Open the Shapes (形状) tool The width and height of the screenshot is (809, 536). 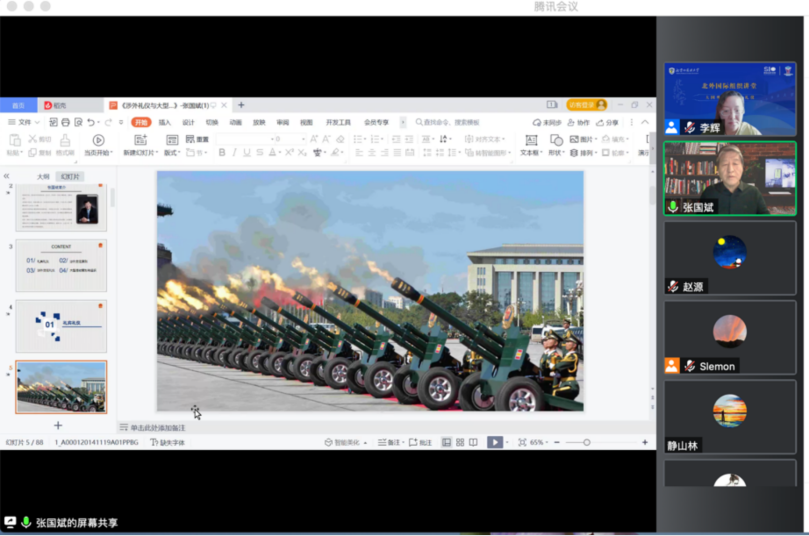point(555,153)
